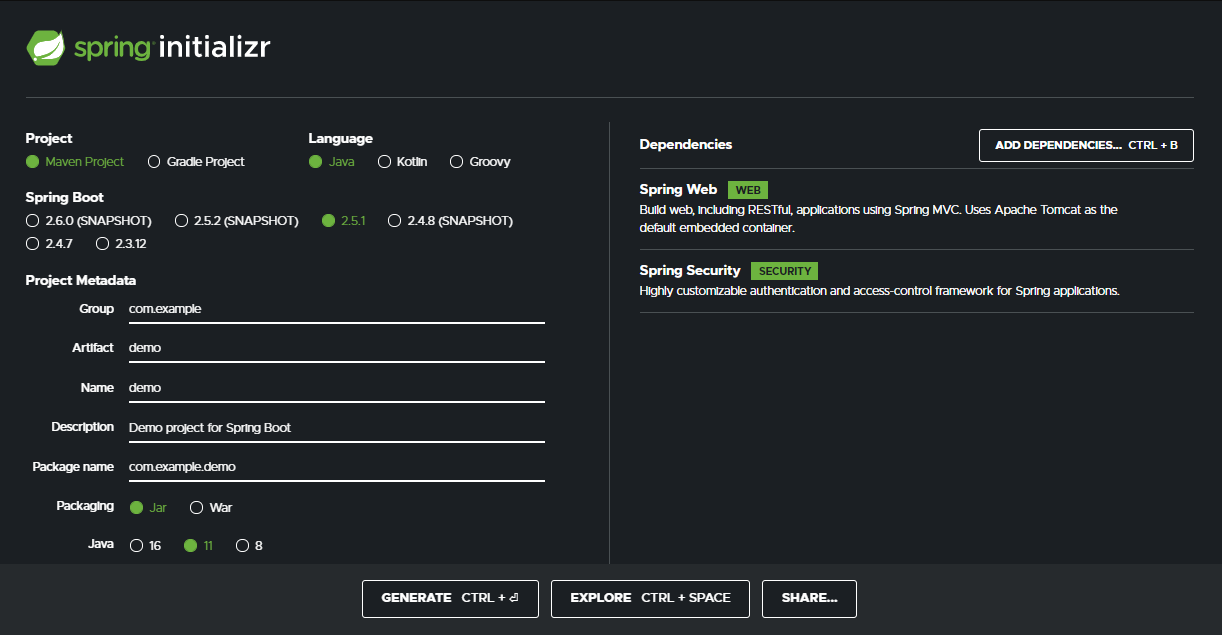
Task: Click the Spring Web description text
Action: (878, 219)
